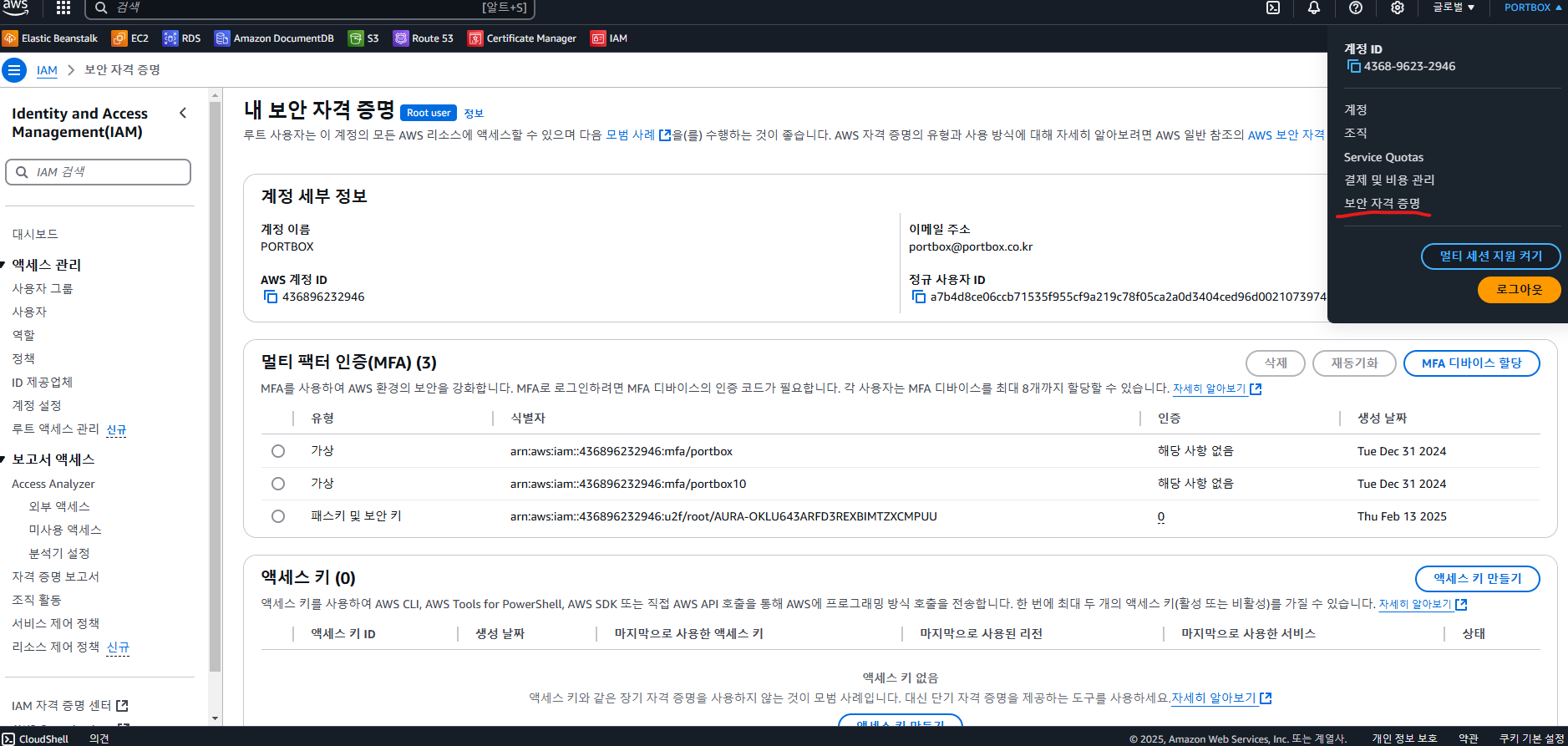Click the MFA 삭제 button
Image resolution: width=1568 pixels, height=746 pixels.
coord(1275,363)
